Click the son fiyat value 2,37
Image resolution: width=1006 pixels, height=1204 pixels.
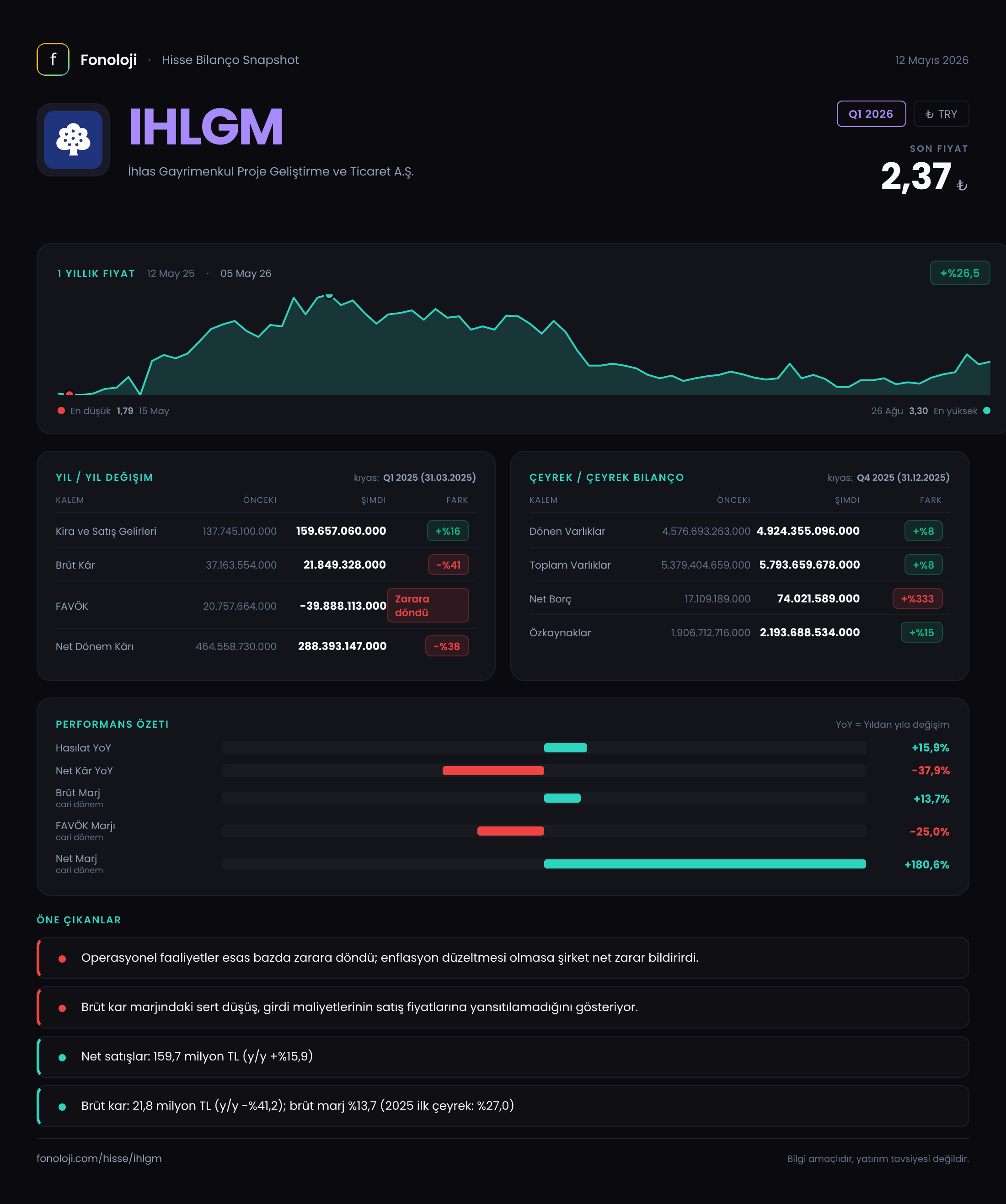(916, 176)
